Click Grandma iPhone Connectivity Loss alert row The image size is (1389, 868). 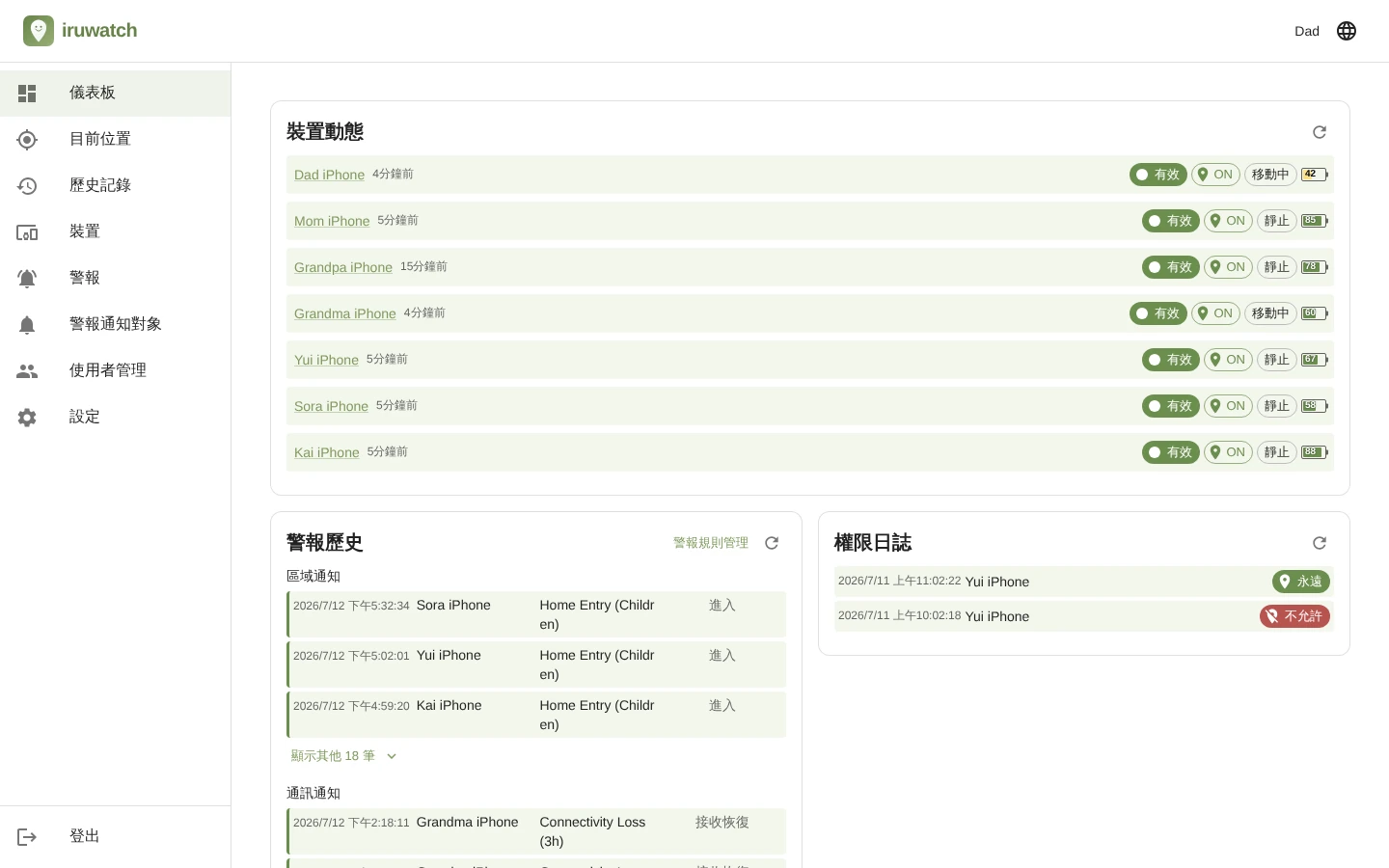[x=536, y=831]
